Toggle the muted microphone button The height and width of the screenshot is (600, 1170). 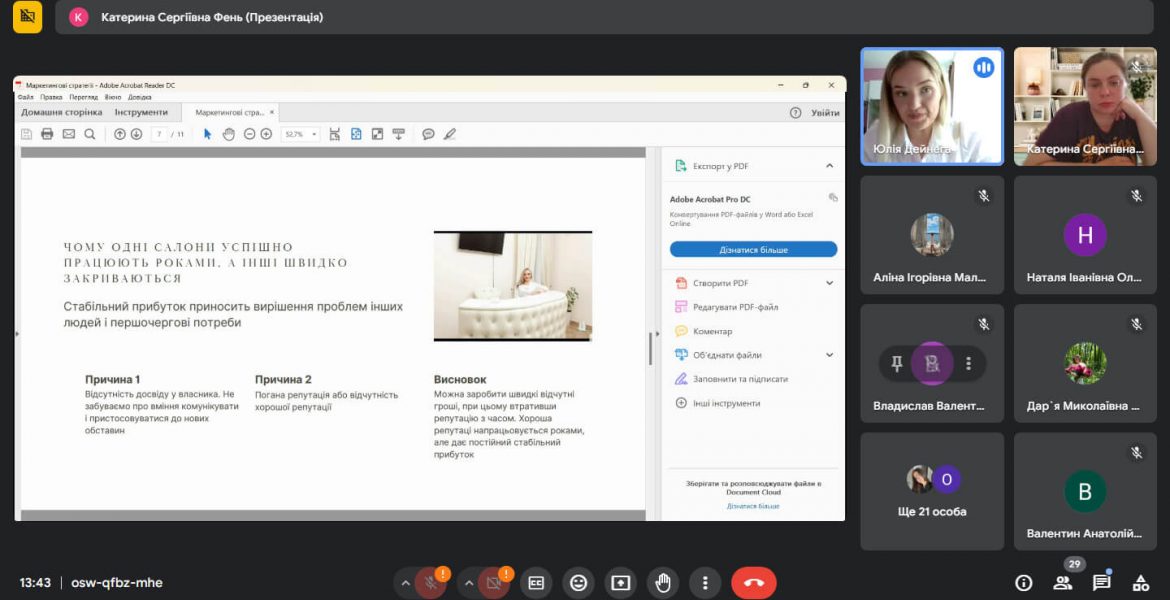click(x=431, y=583)
